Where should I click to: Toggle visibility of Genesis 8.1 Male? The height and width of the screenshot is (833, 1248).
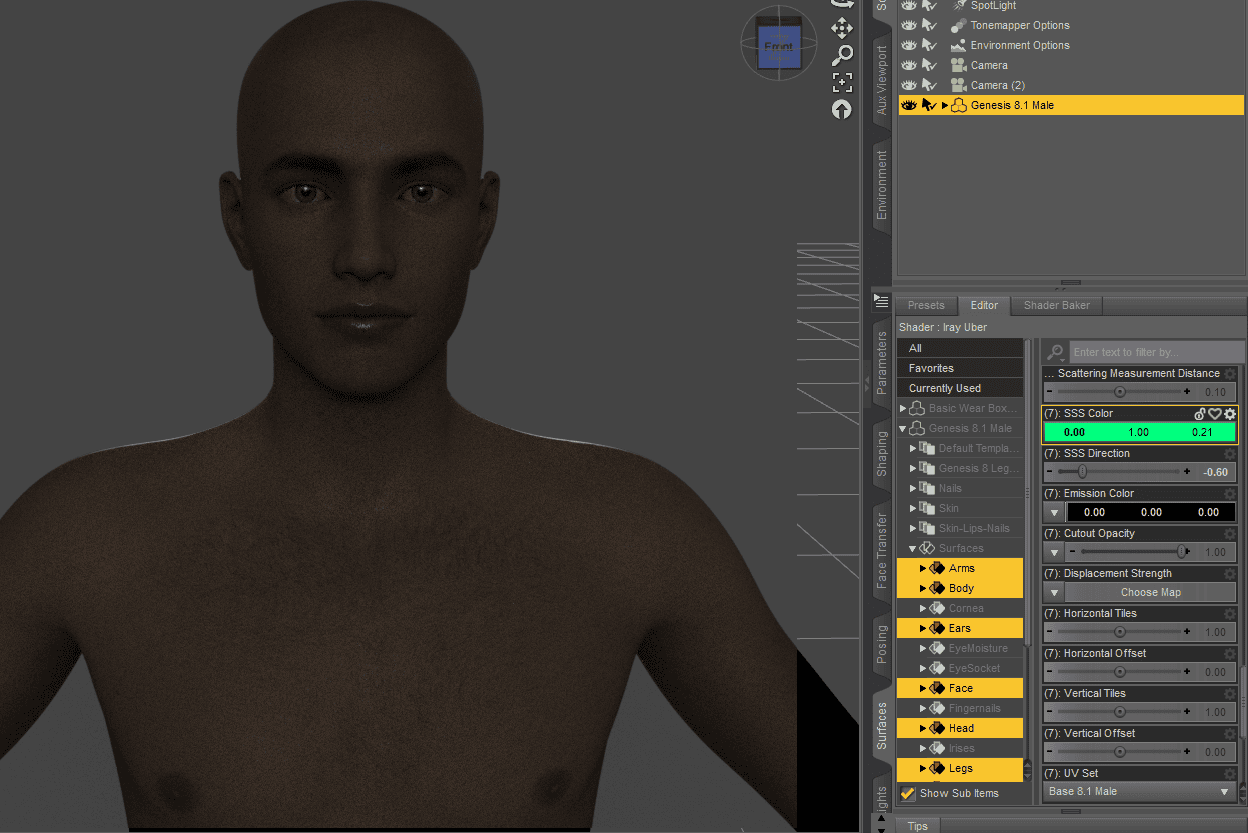[907, 105]
